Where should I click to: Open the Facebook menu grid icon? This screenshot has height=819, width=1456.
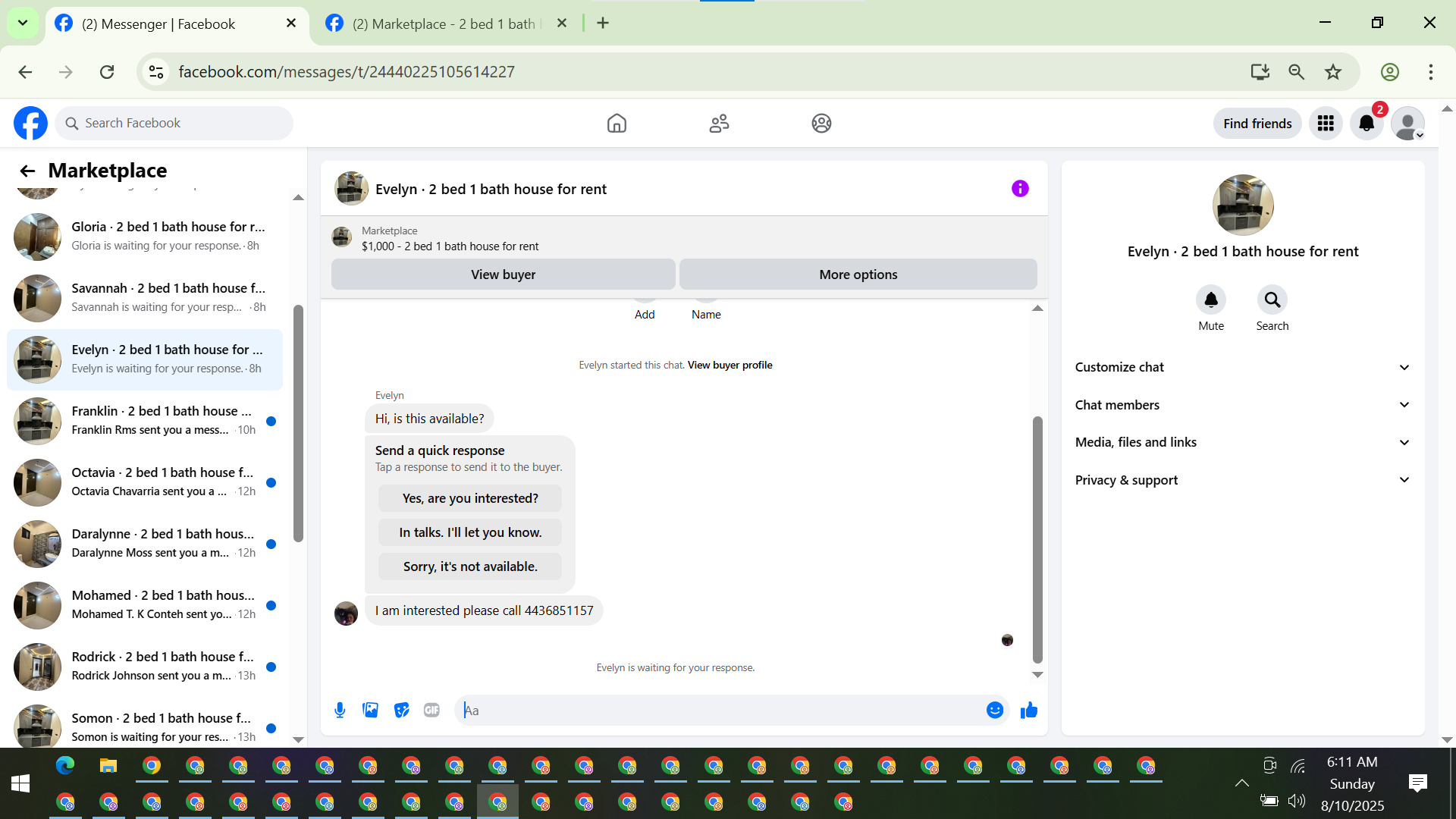pos(1326,124)
